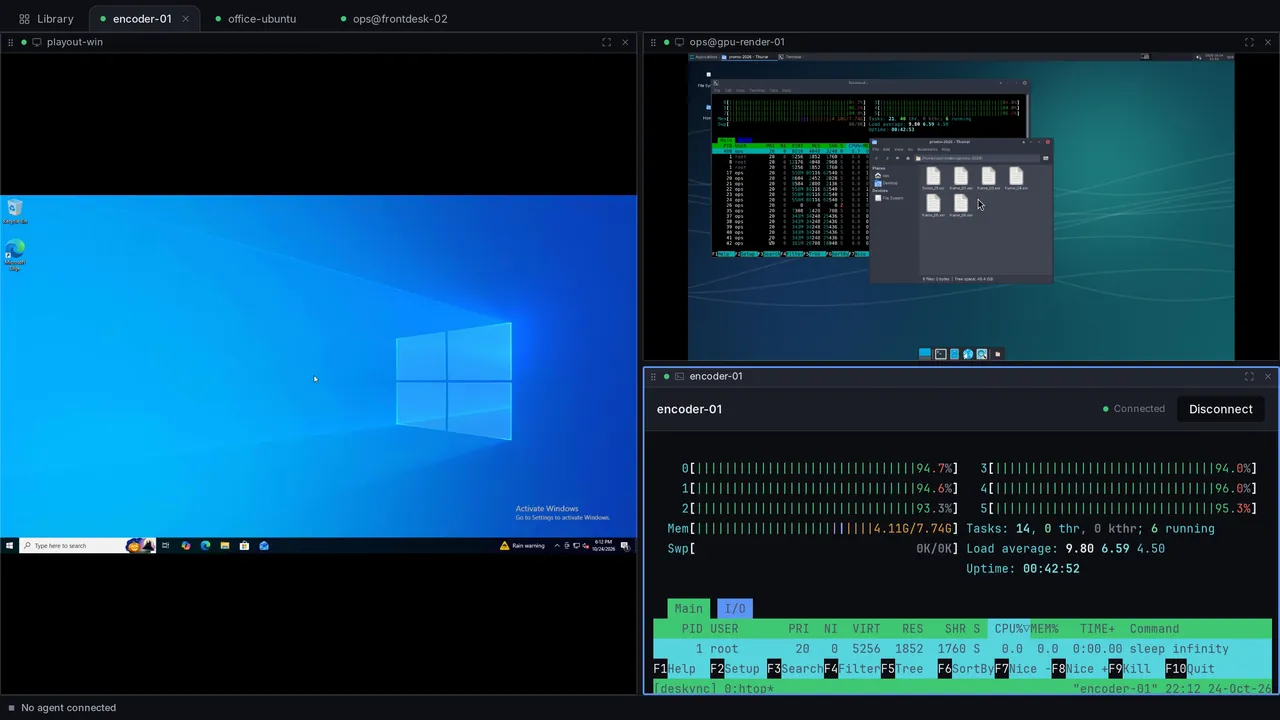This screenshot has width=1280, height=720.
Task: Disconnect from encoder-01
Action: 1220,409
